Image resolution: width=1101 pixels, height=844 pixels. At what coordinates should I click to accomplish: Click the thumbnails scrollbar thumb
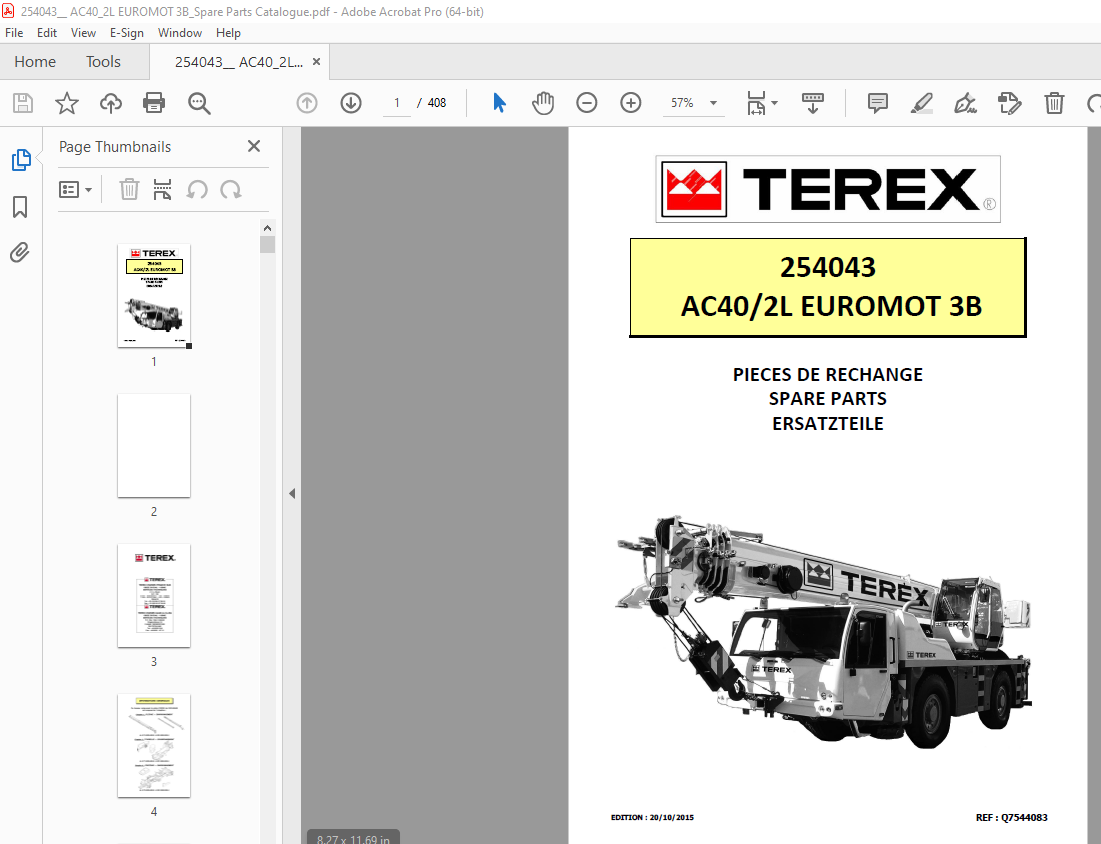tap(267, 244)
